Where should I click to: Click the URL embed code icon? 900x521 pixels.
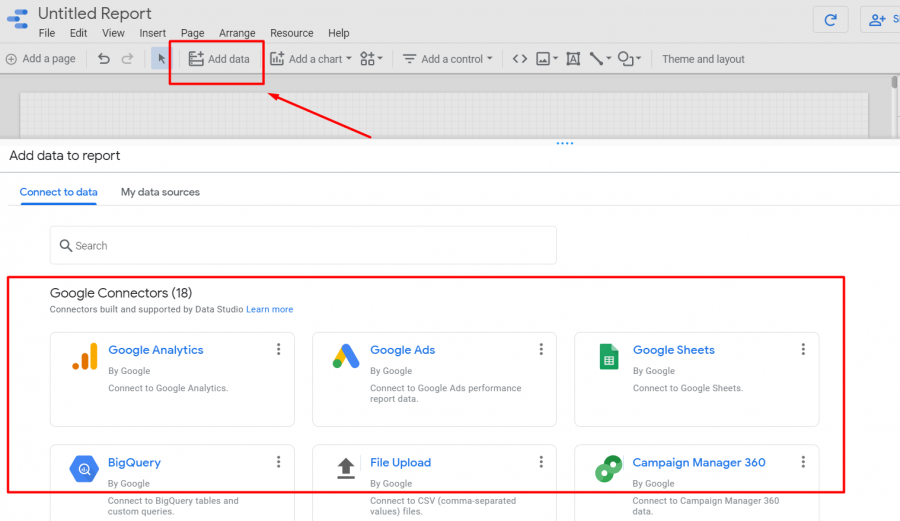[x=519, y=59]
